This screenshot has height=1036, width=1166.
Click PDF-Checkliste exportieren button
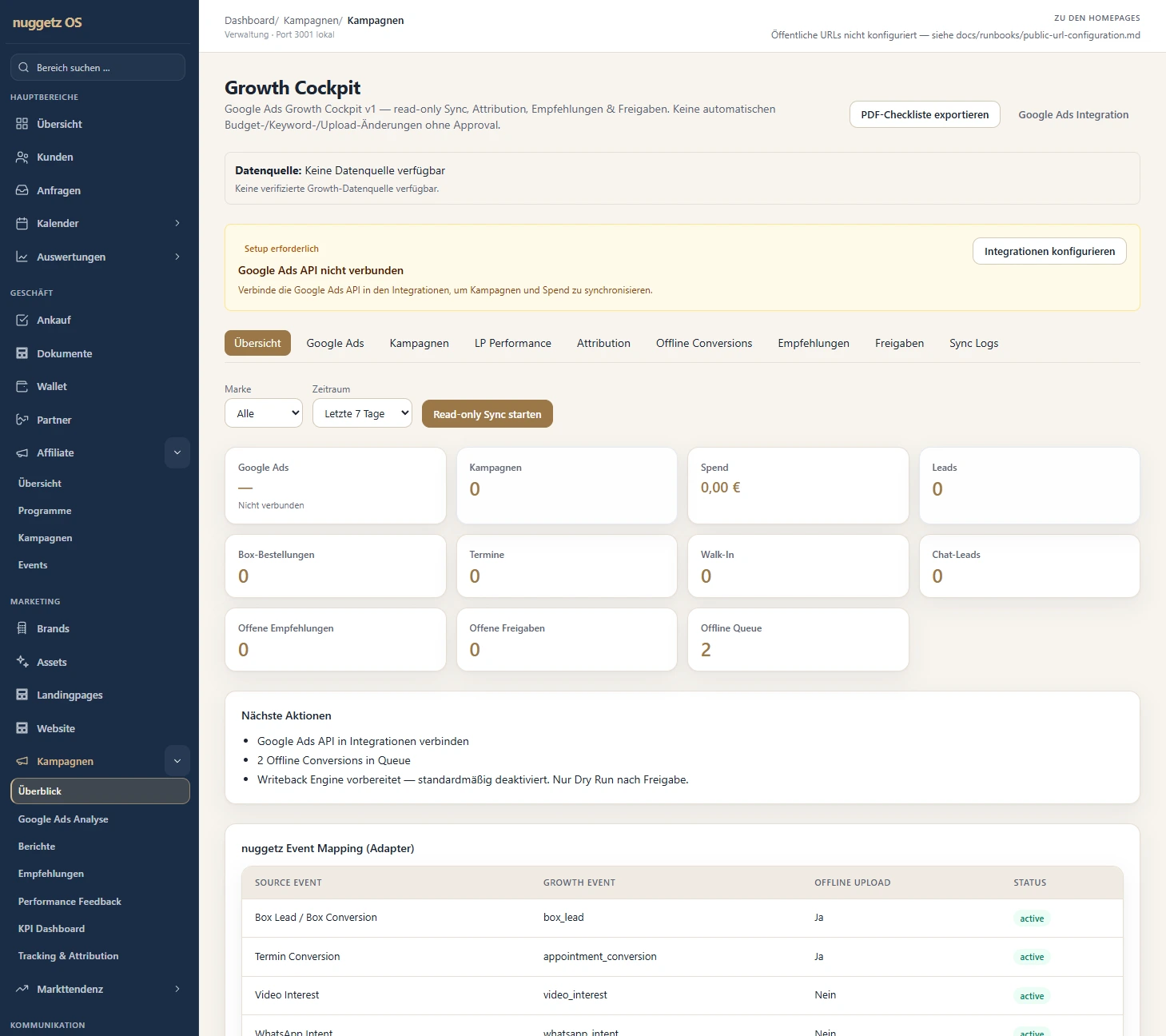pyautogui.click(x=925, y=114)
